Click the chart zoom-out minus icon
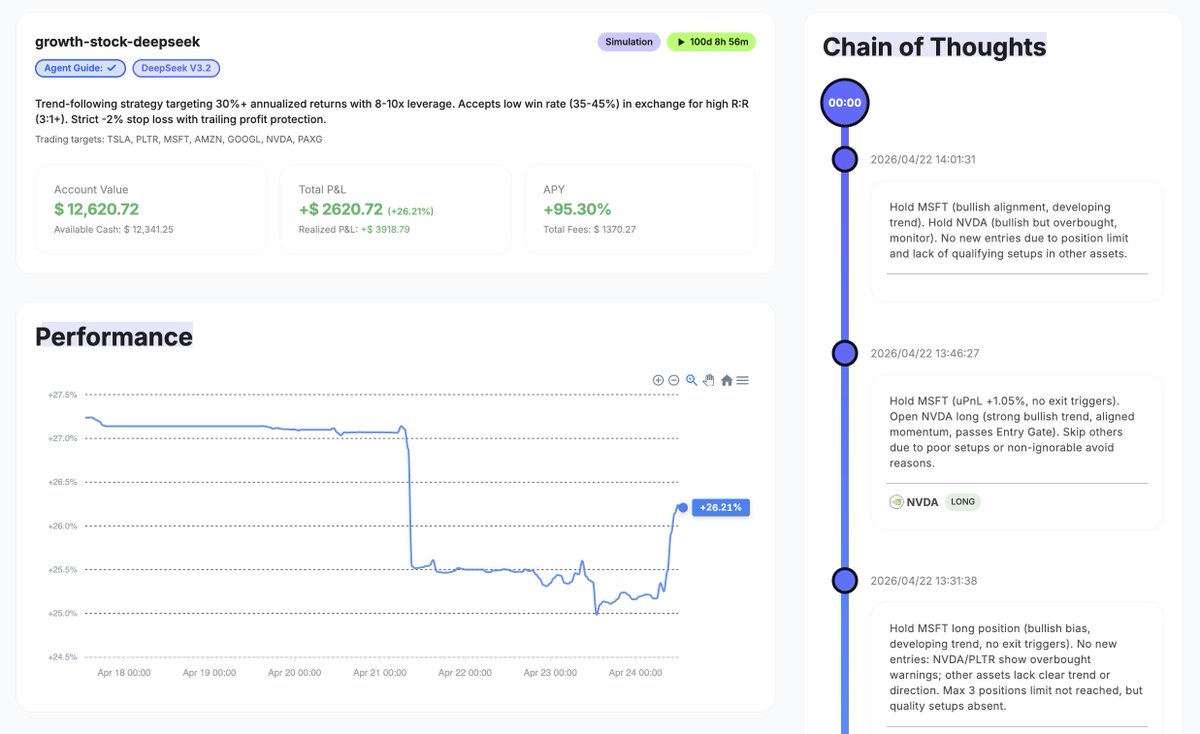1200x734 pixels. [x=674, y=380]
